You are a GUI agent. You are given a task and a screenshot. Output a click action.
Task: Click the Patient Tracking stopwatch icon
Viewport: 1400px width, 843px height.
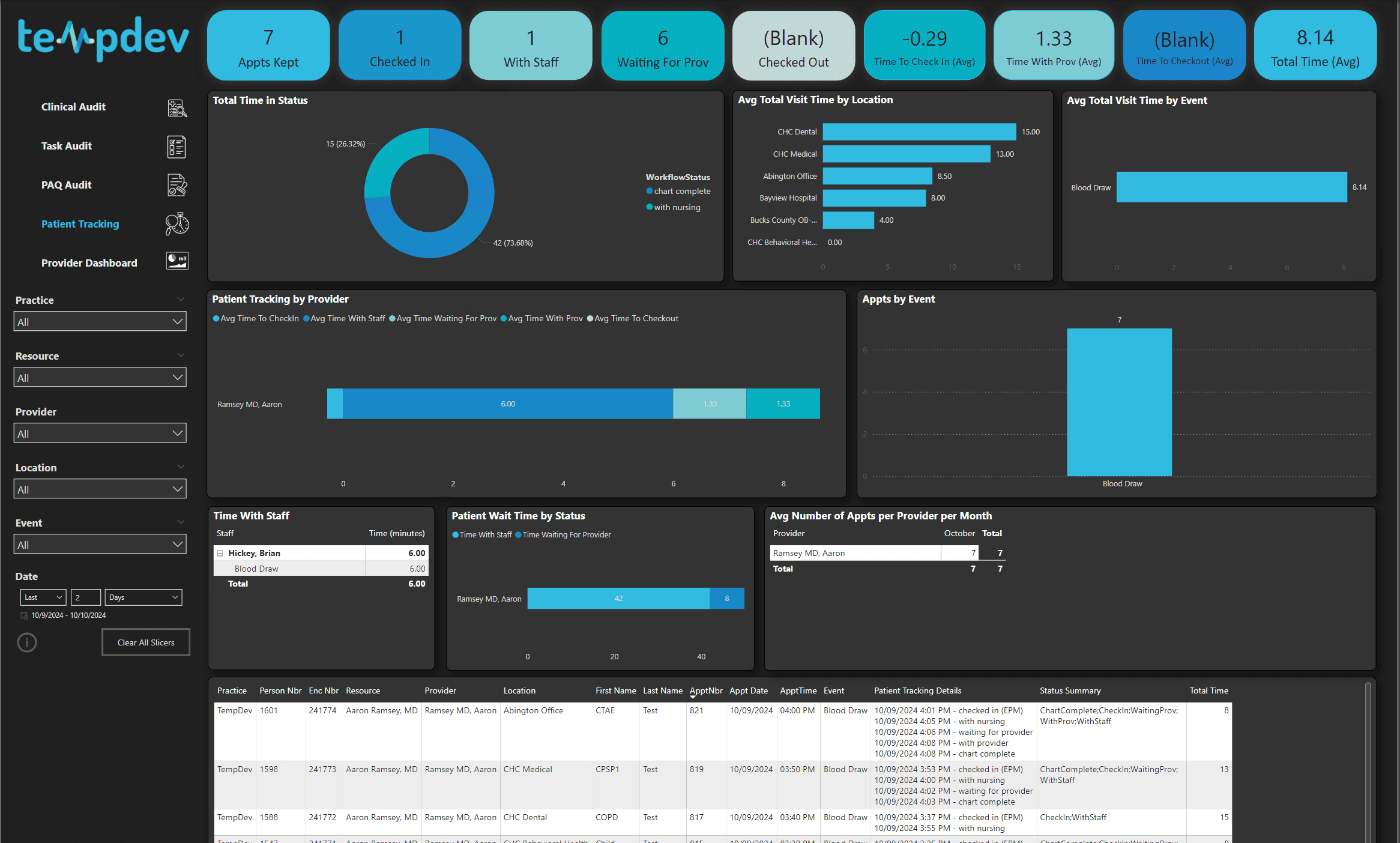point(177,224)
